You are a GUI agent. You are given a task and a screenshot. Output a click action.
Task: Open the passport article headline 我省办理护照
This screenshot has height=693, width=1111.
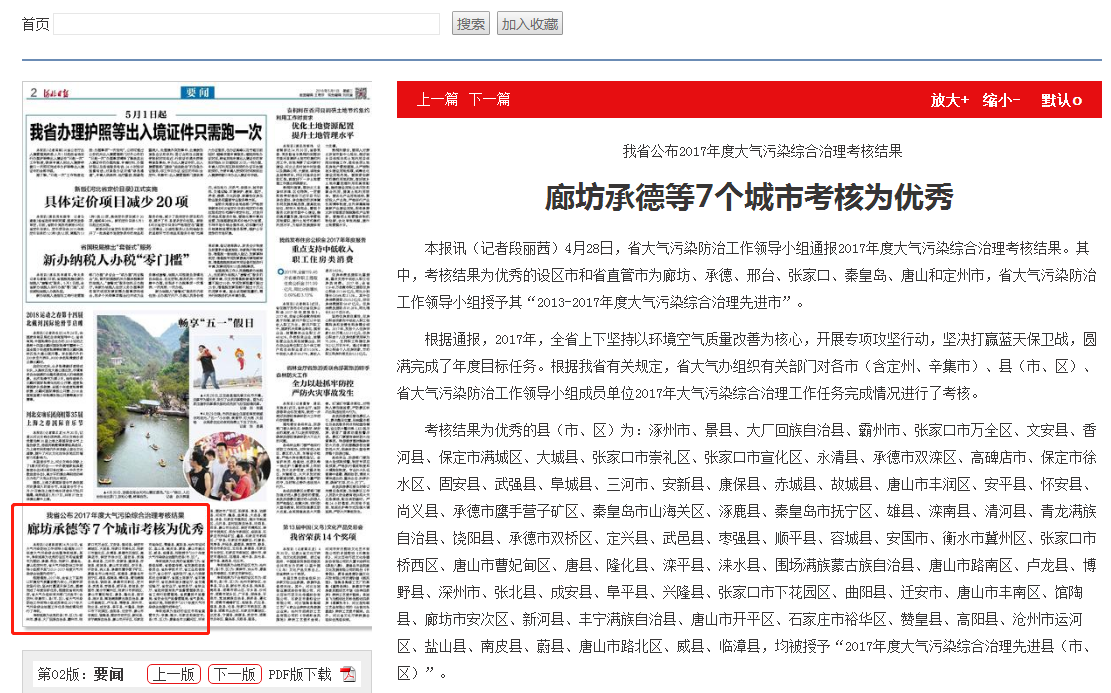click(146, 131)
